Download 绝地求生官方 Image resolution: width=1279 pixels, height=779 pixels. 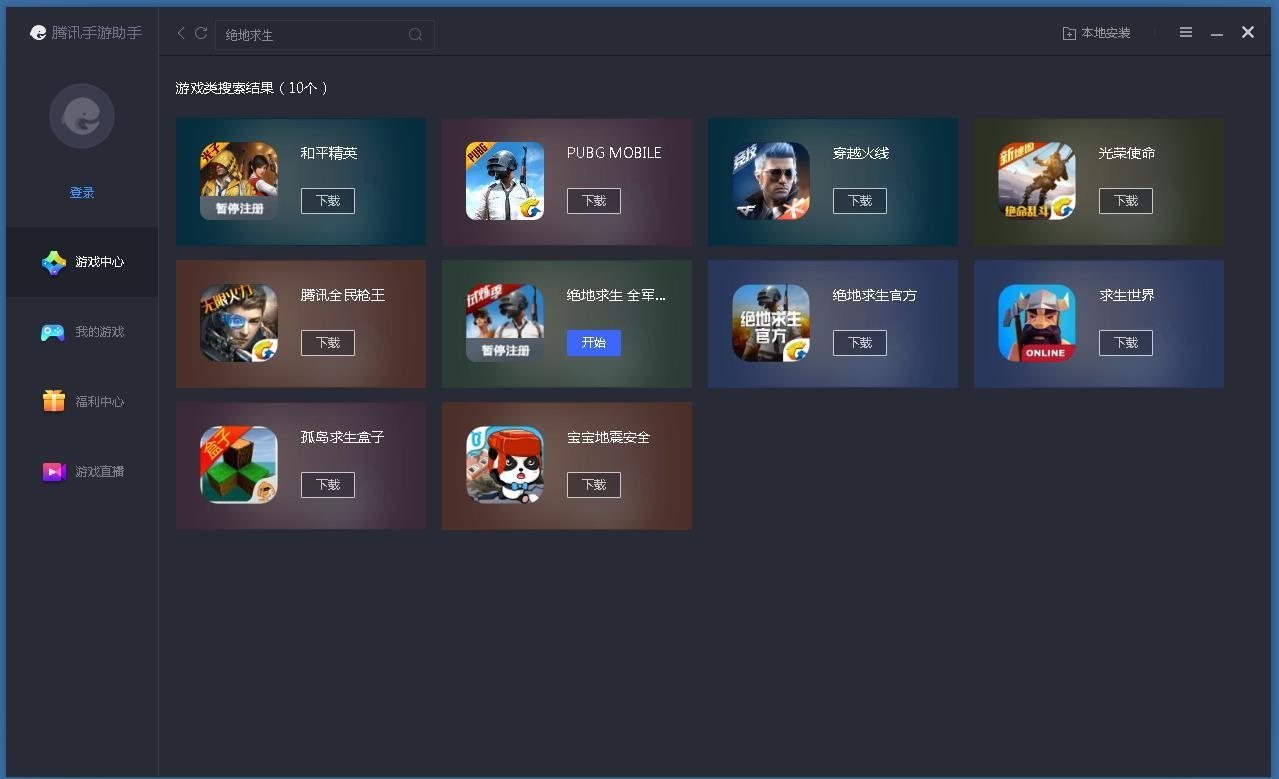point(860,343)
